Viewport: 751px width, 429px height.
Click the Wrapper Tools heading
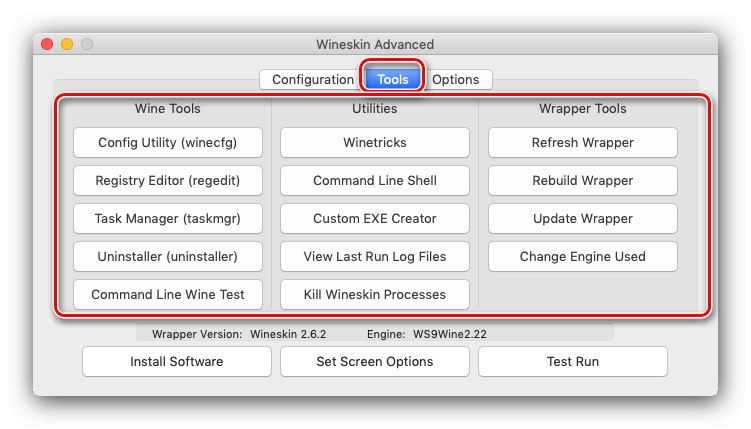pos(583,109)
